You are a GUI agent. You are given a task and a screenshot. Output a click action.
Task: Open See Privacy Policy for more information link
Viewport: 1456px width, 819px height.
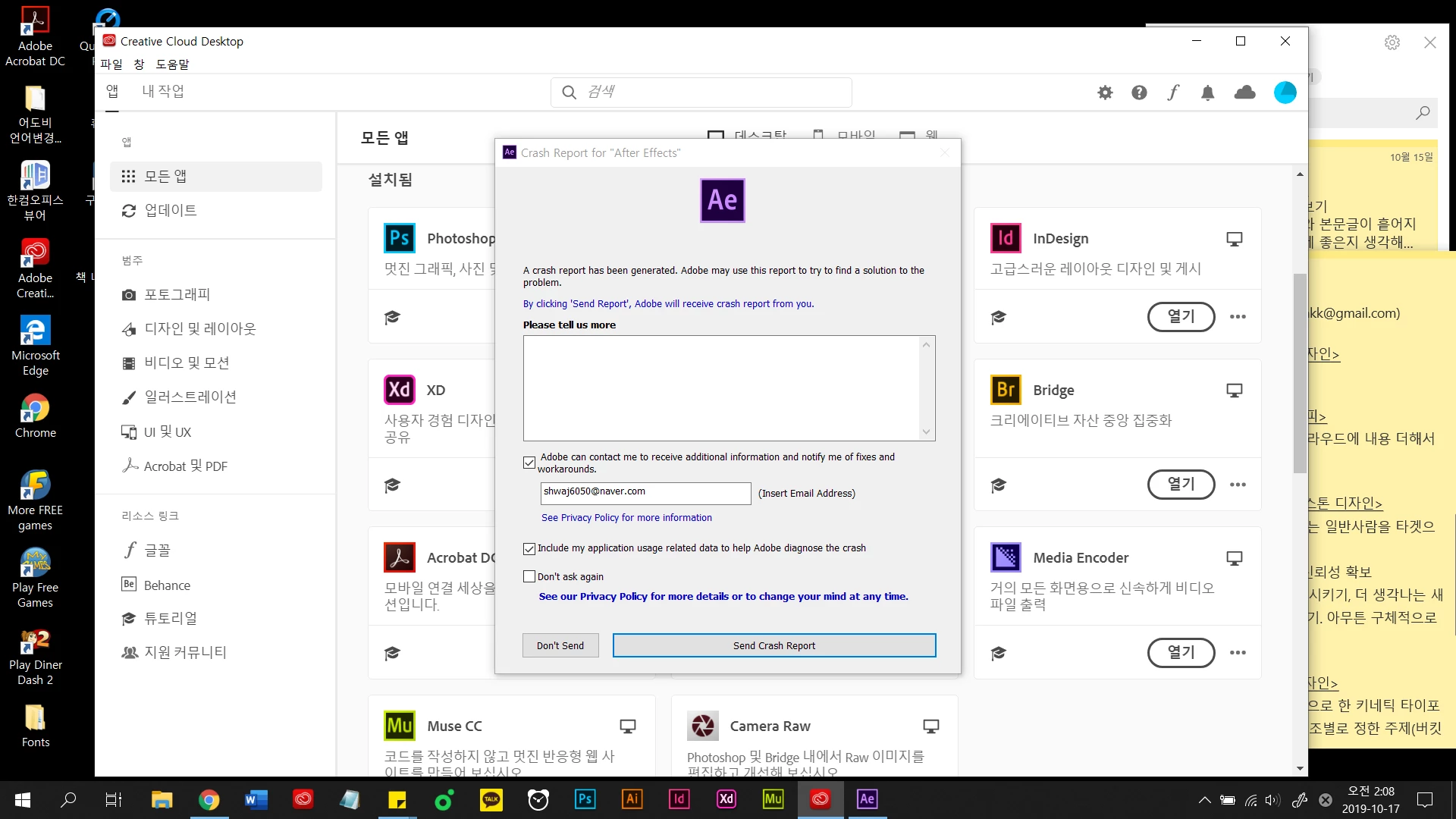[626, 518]
